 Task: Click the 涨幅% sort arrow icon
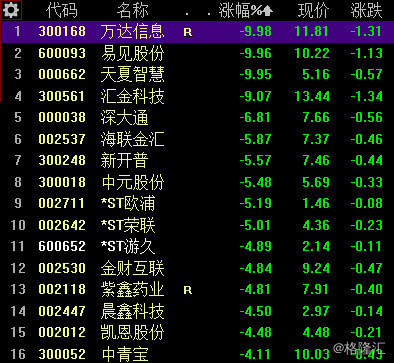point(267,11)
